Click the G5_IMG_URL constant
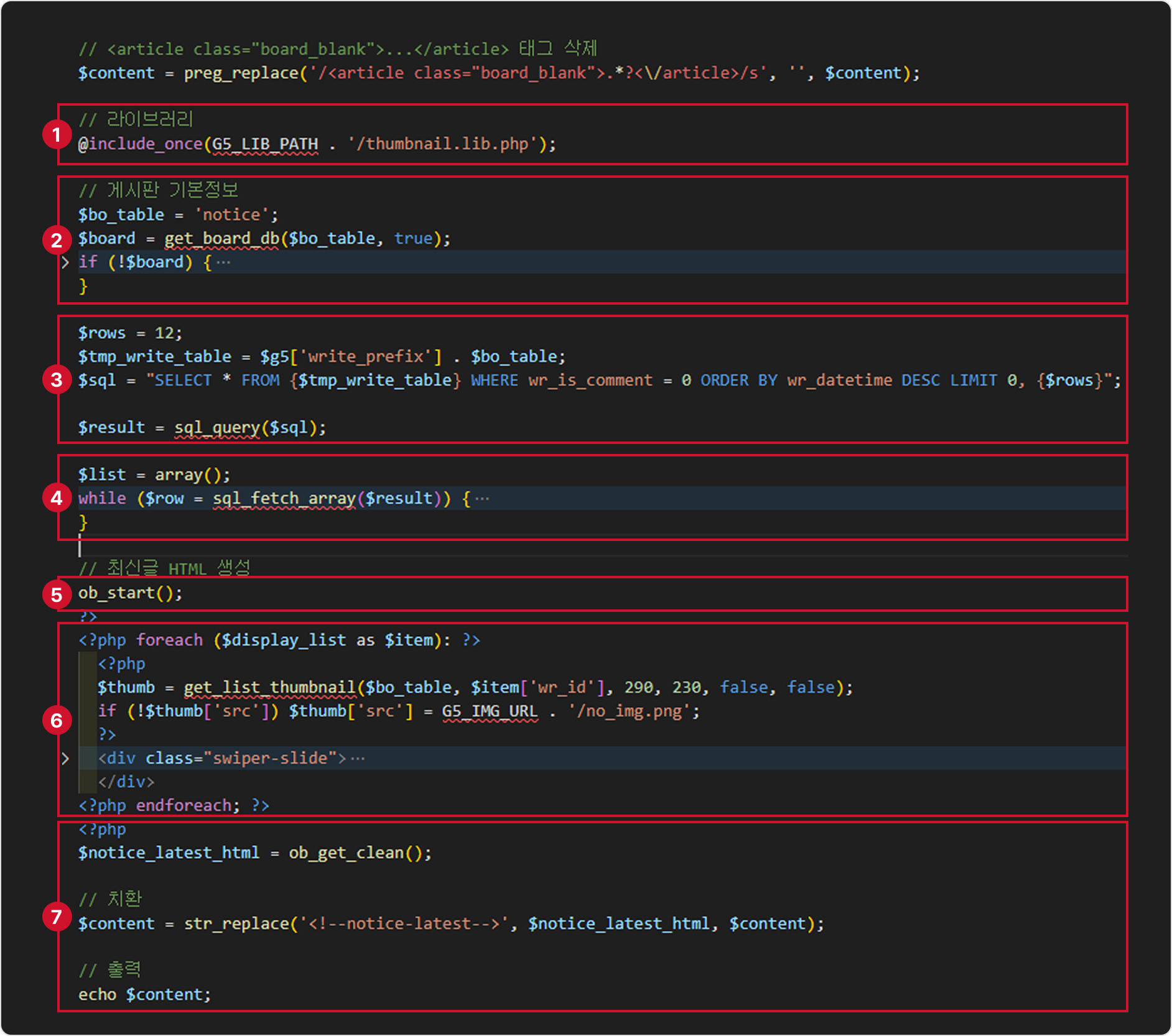Screen dimensions: 1172x1036 (490, 711)
